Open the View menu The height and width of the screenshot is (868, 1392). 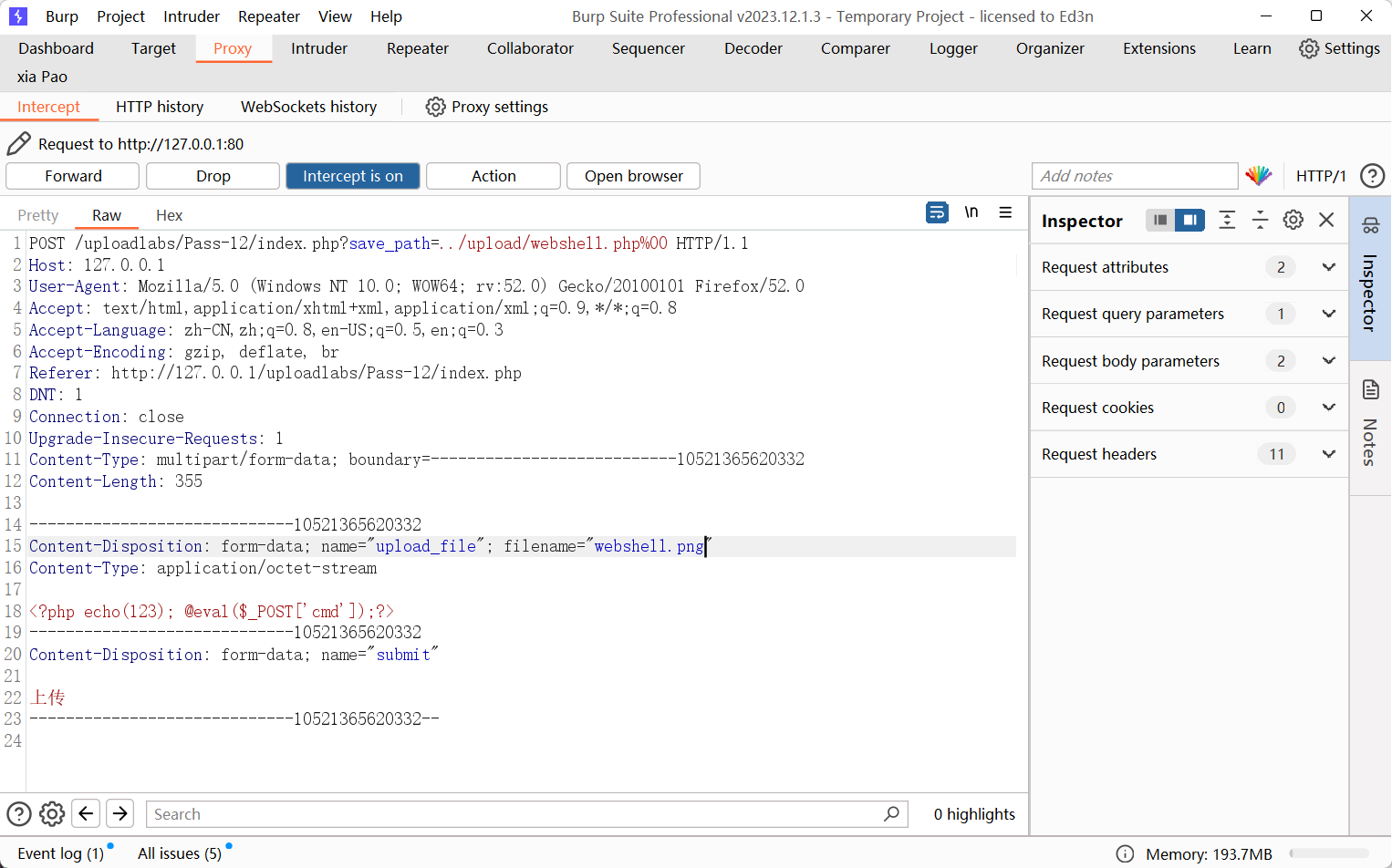(x=335, y=16)
